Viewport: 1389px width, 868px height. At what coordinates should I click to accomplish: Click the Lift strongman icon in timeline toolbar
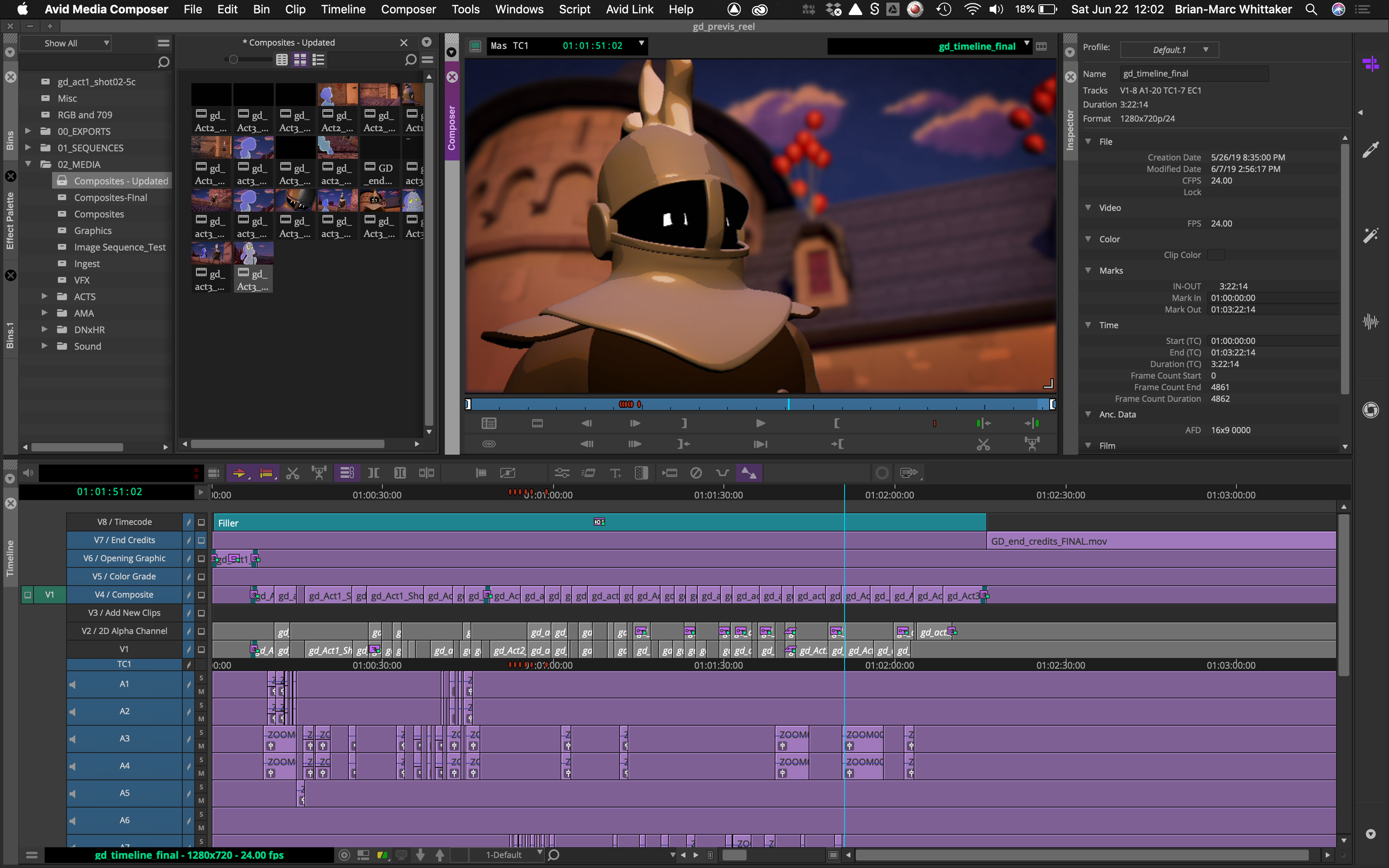(x=319, y=473)
